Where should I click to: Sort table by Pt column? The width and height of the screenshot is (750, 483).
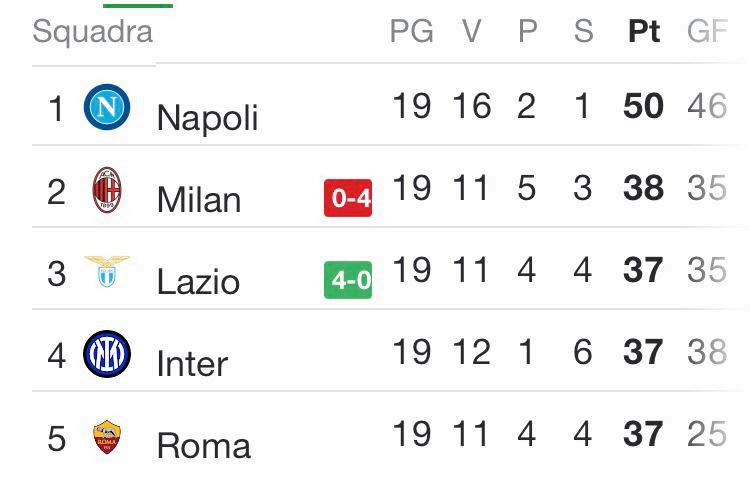coord(644,32)
